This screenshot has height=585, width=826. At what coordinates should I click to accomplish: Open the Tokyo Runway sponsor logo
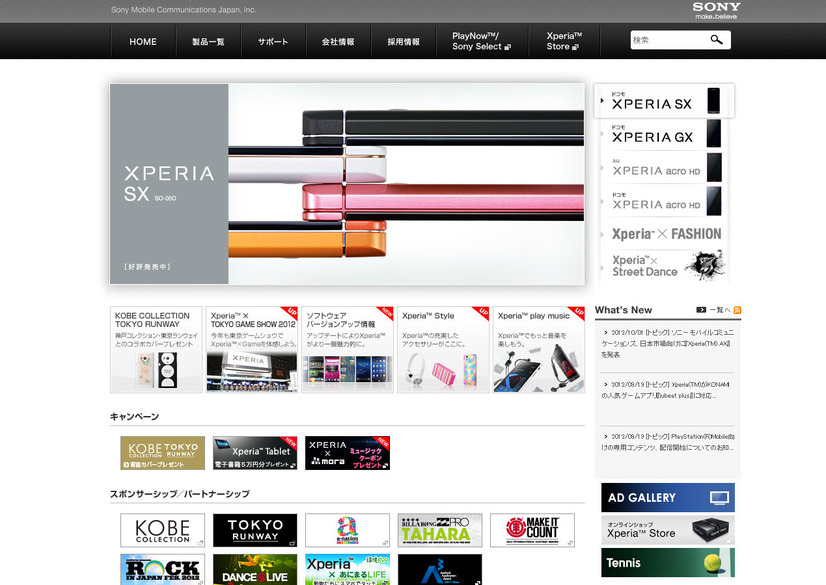255,530
